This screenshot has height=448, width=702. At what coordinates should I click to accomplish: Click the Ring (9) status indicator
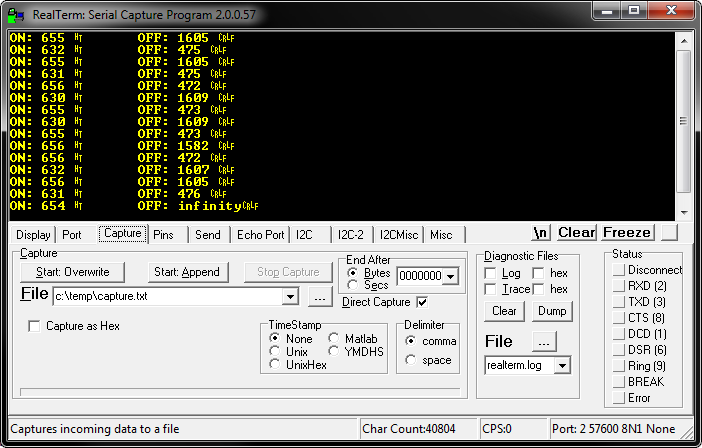tap(619, 366)
